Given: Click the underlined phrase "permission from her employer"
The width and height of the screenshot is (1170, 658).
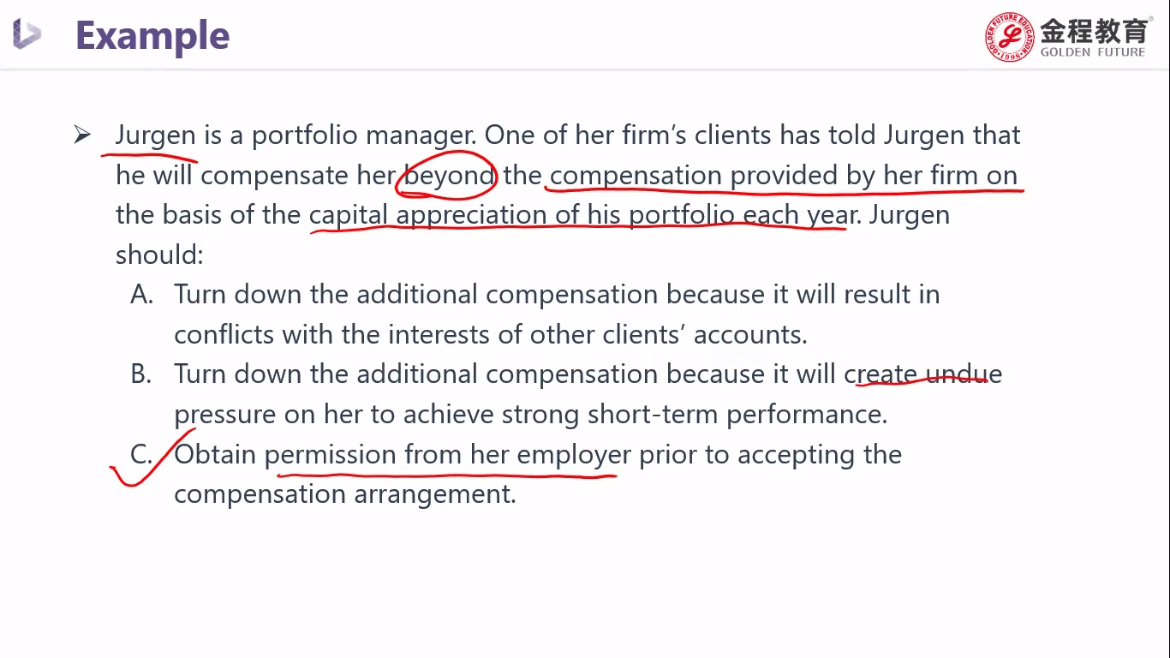Looking at the screenshot, I should click(x=447, y=455).
